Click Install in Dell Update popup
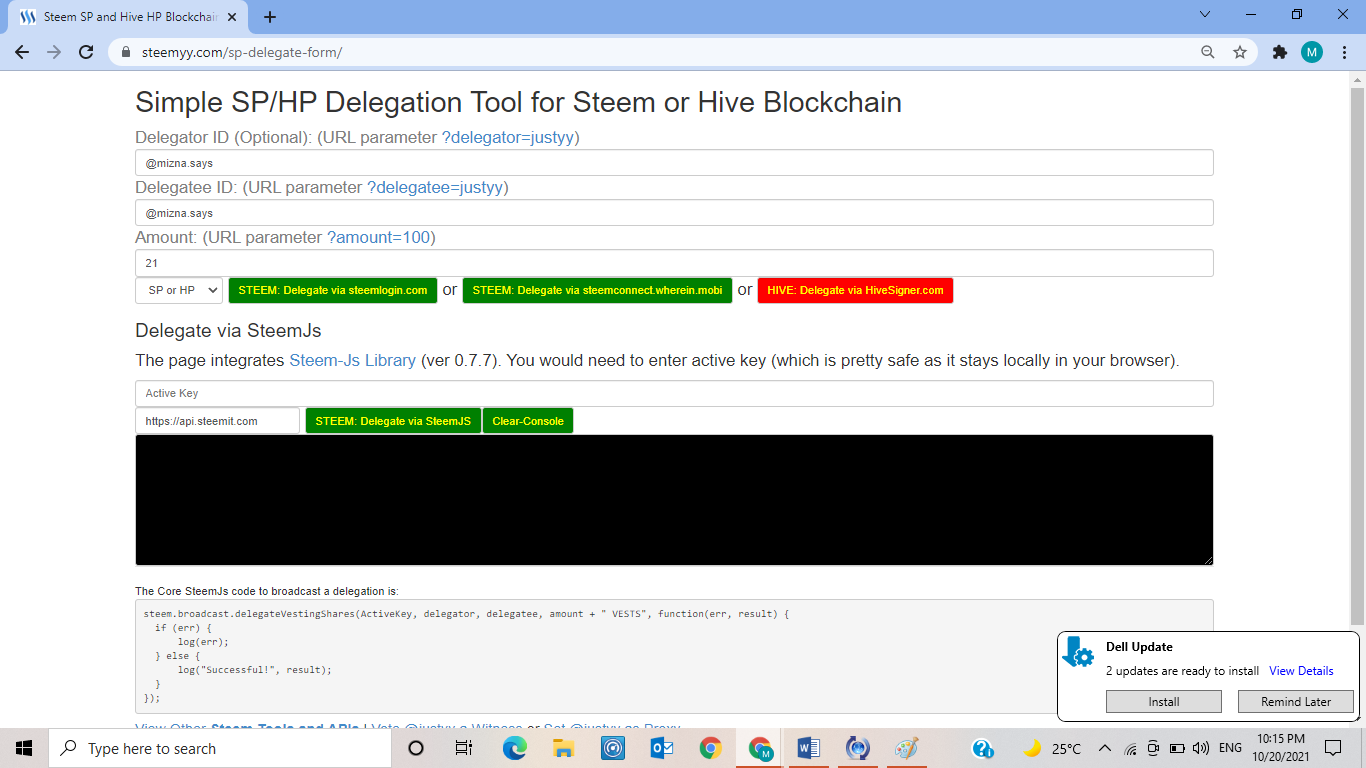This screenshot has height=768, width=1366. pyautogui.click(x=1164, y=702)
